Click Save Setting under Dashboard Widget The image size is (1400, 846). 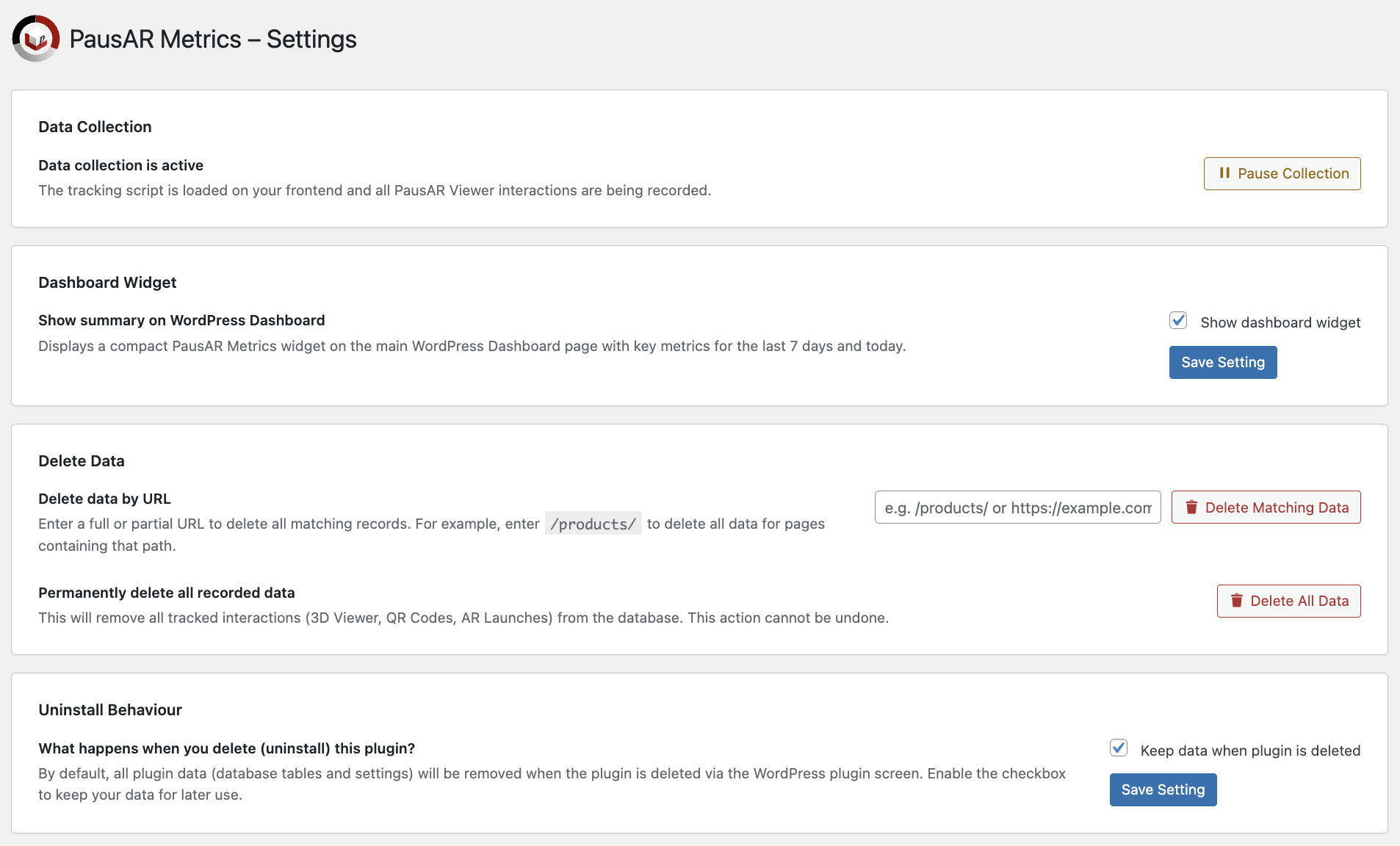1222,362
